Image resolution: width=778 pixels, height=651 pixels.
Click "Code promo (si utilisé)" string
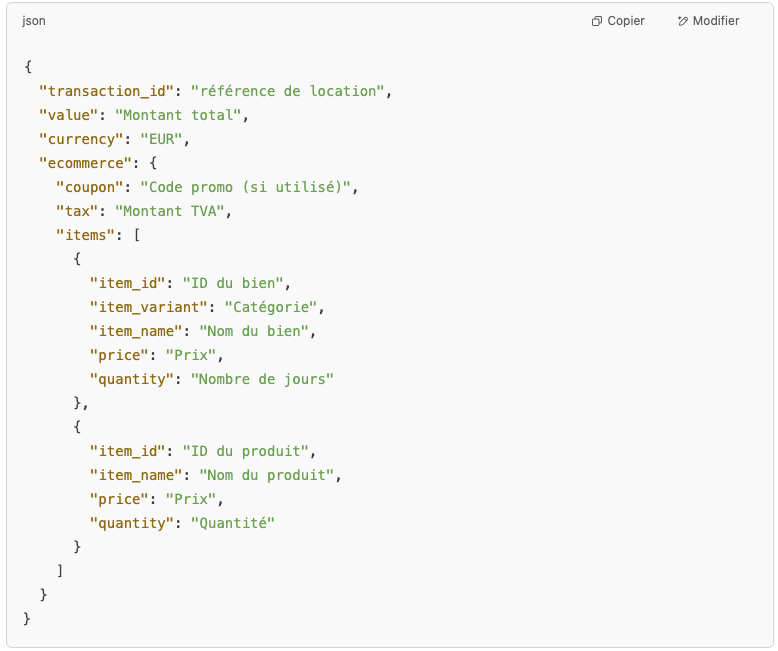pos(246,187)
